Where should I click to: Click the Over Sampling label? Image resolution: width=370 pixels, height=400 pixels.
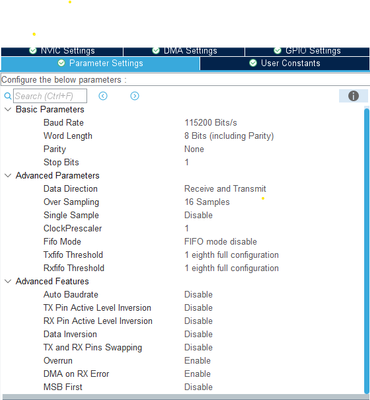(71, 202)
